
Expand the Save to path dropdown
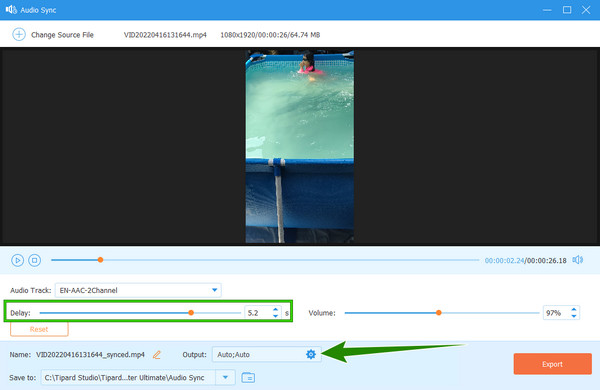click(x=225, y=378)
